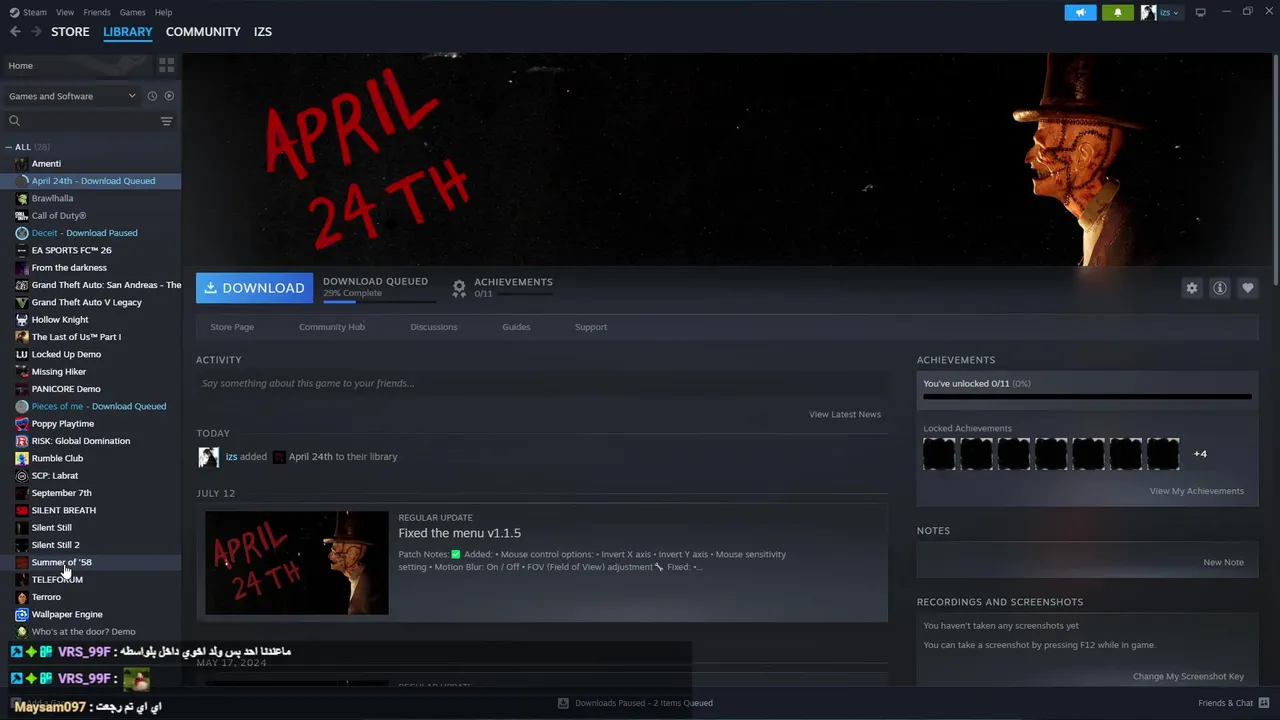
Task: Click Library Home button
Action: click(x=76, y=66)
